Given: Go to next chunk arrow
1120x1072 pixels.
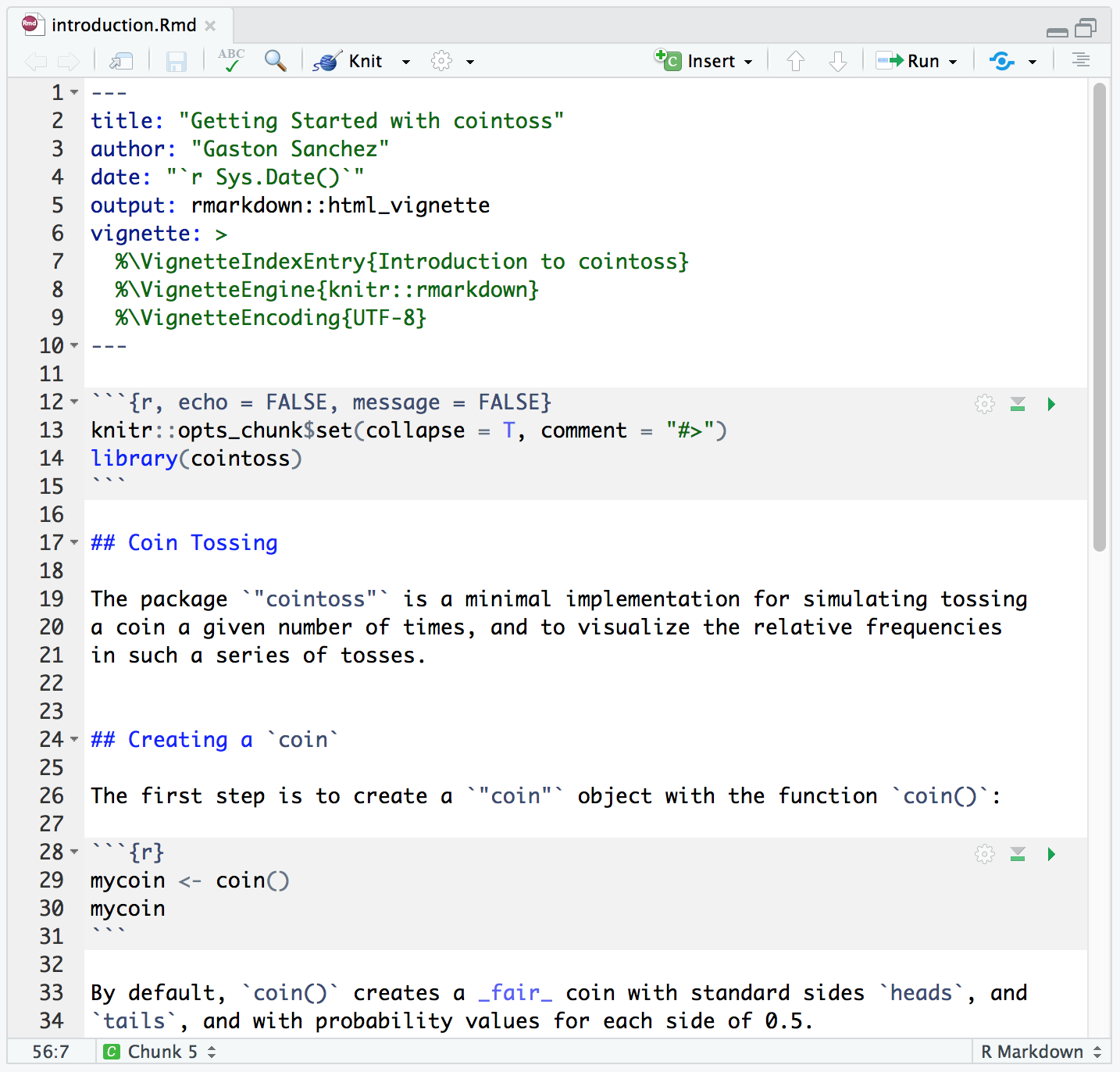Looking at the screenshot, I should click(x=838, y=61).
